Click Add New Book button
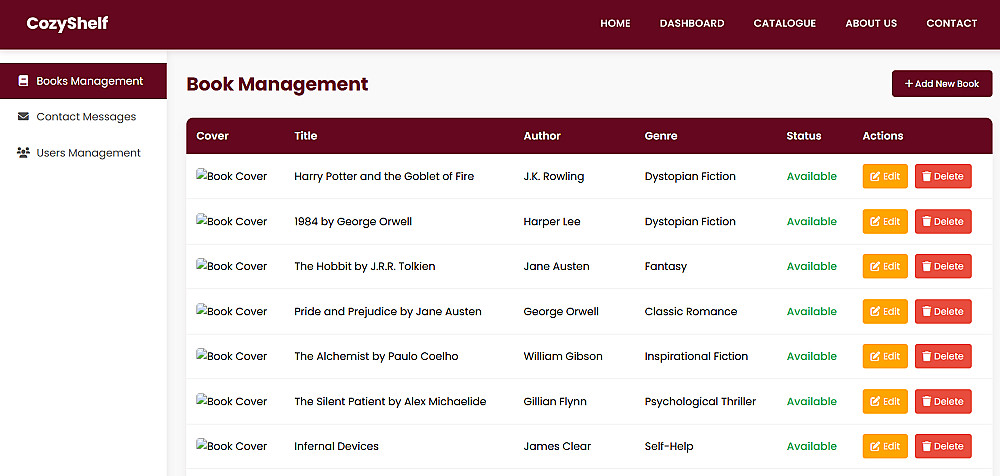This screenshot has width=1000, height=476. pos(941,84)
